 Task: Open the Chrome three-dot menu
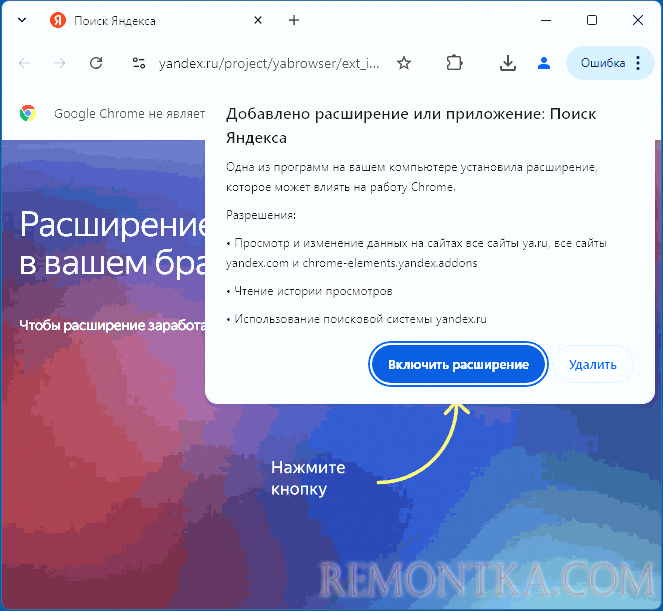pos(638,63)
